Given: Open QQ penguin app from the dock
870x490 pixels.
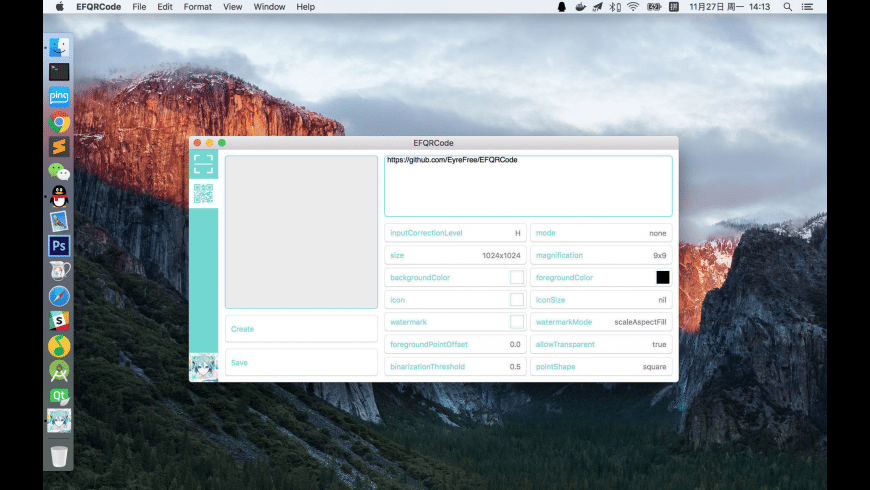Looking at the screenshot, I should [59, 196].
